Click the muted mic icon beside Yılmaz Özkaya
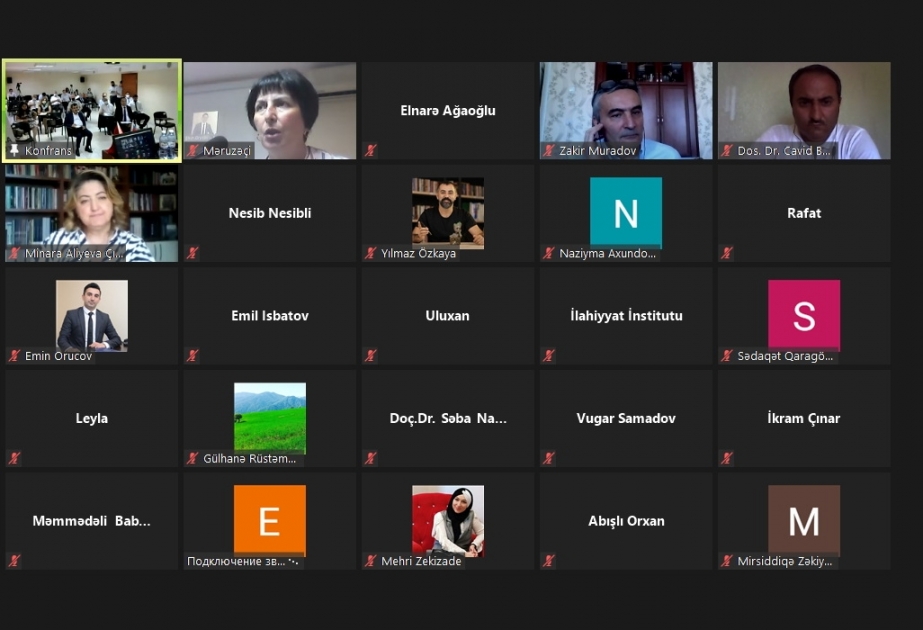Image resolution: width=923 pixels, height=630 pixels. click(x=370, y=253)
